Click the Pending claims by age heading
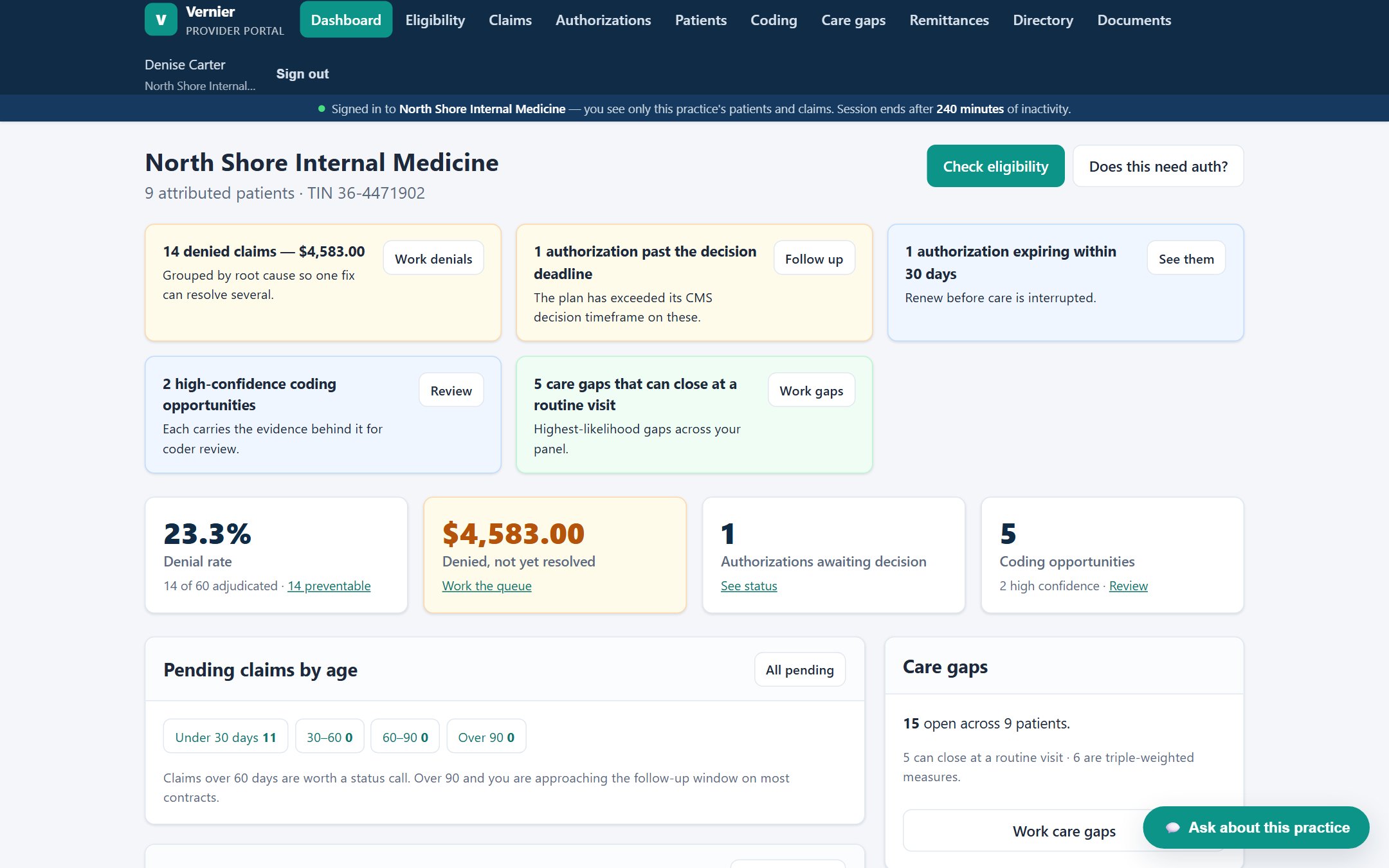 pyautogui.click(x=260, y=670)
